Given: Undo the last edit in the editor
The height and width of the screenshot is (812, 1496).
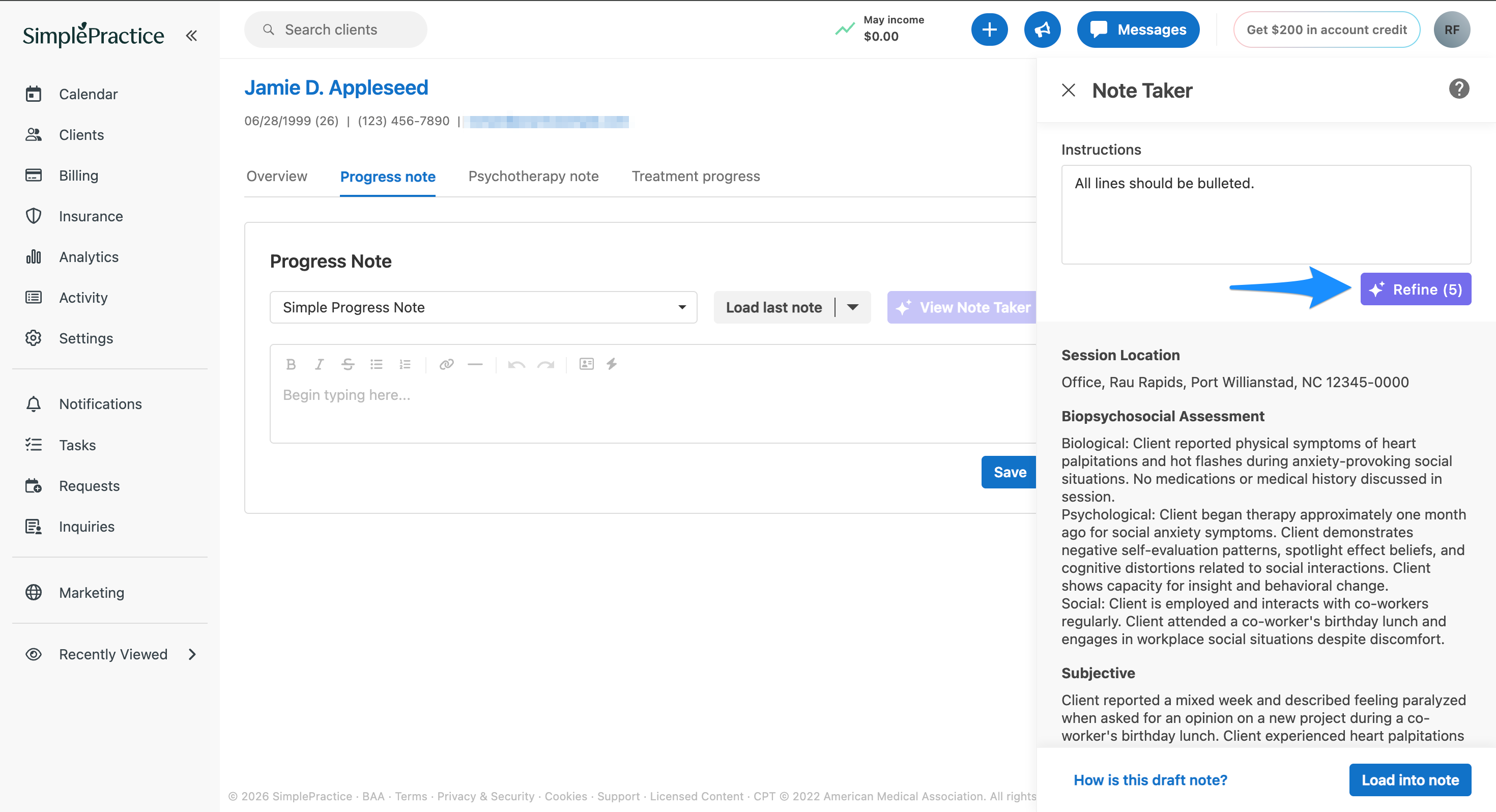Looking at the screenshot, I should coord(516,364).
